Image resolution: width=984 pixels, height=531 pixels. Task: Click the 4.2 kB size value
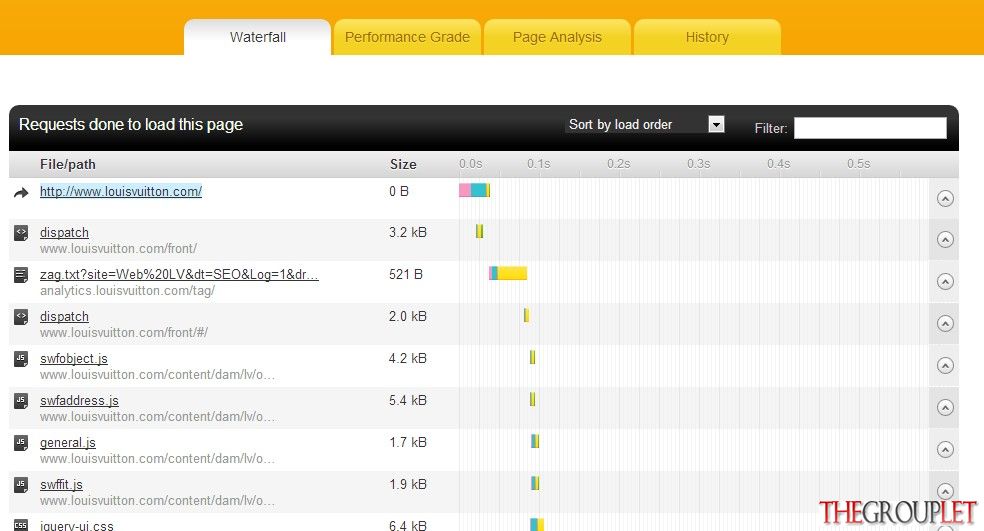coord(407,358)
